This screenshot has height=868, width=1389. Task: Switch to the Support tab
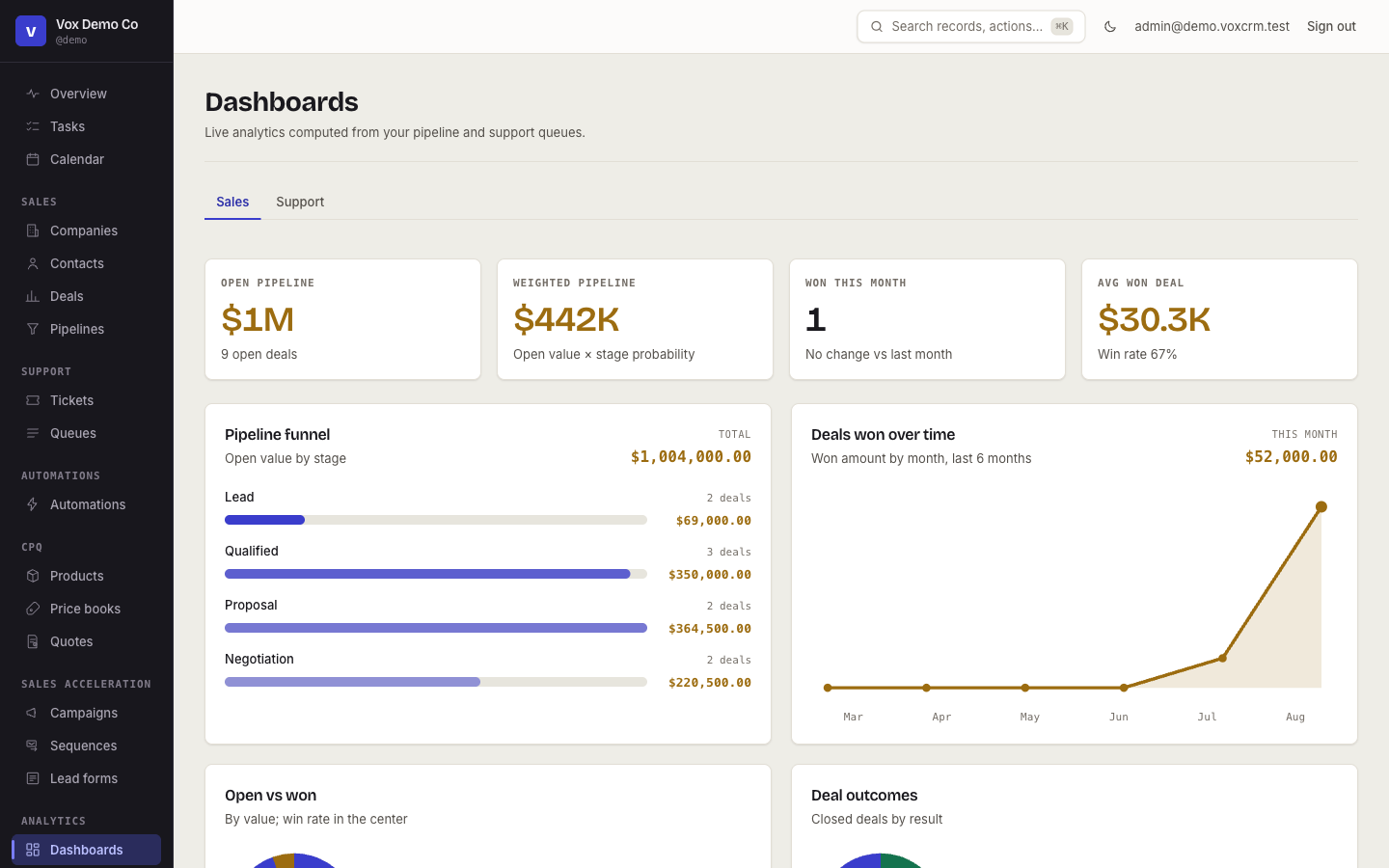(x=300, y=202)
